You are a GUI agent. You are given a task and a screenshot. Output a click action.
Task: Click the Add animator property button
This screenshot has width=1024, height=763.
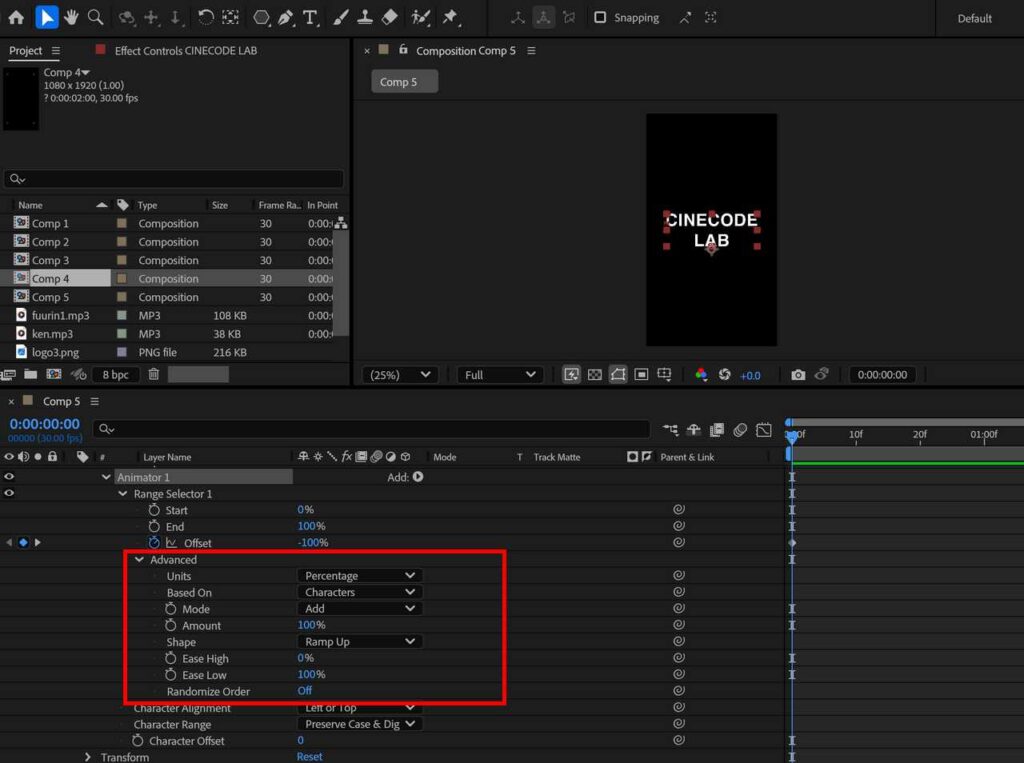(418, 477)
